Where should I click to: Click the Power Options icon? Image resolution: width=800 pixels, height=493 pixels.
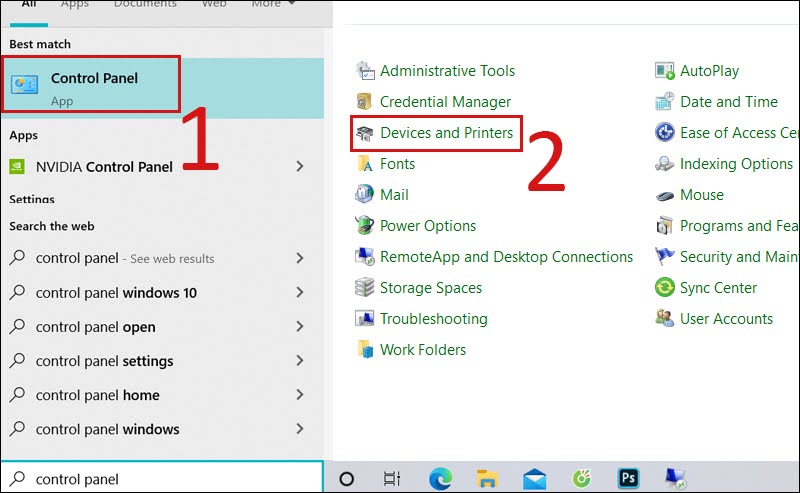365,226
